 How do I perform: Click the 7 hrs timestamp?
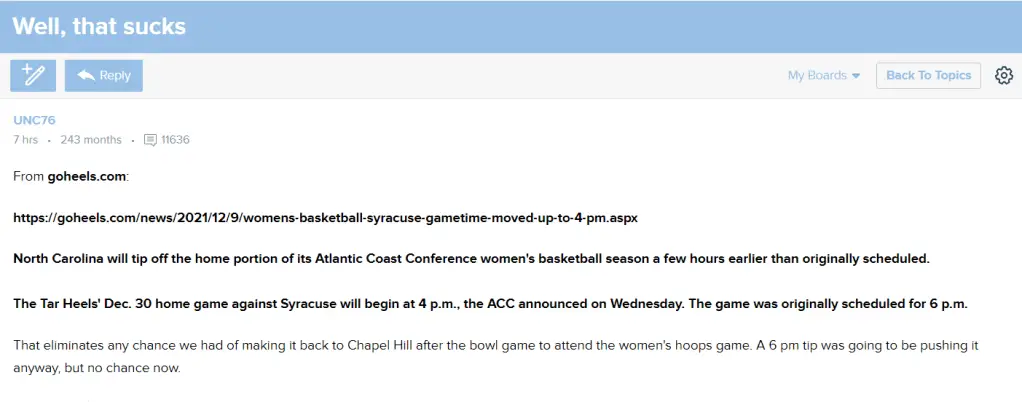click(x=25, y=140)
